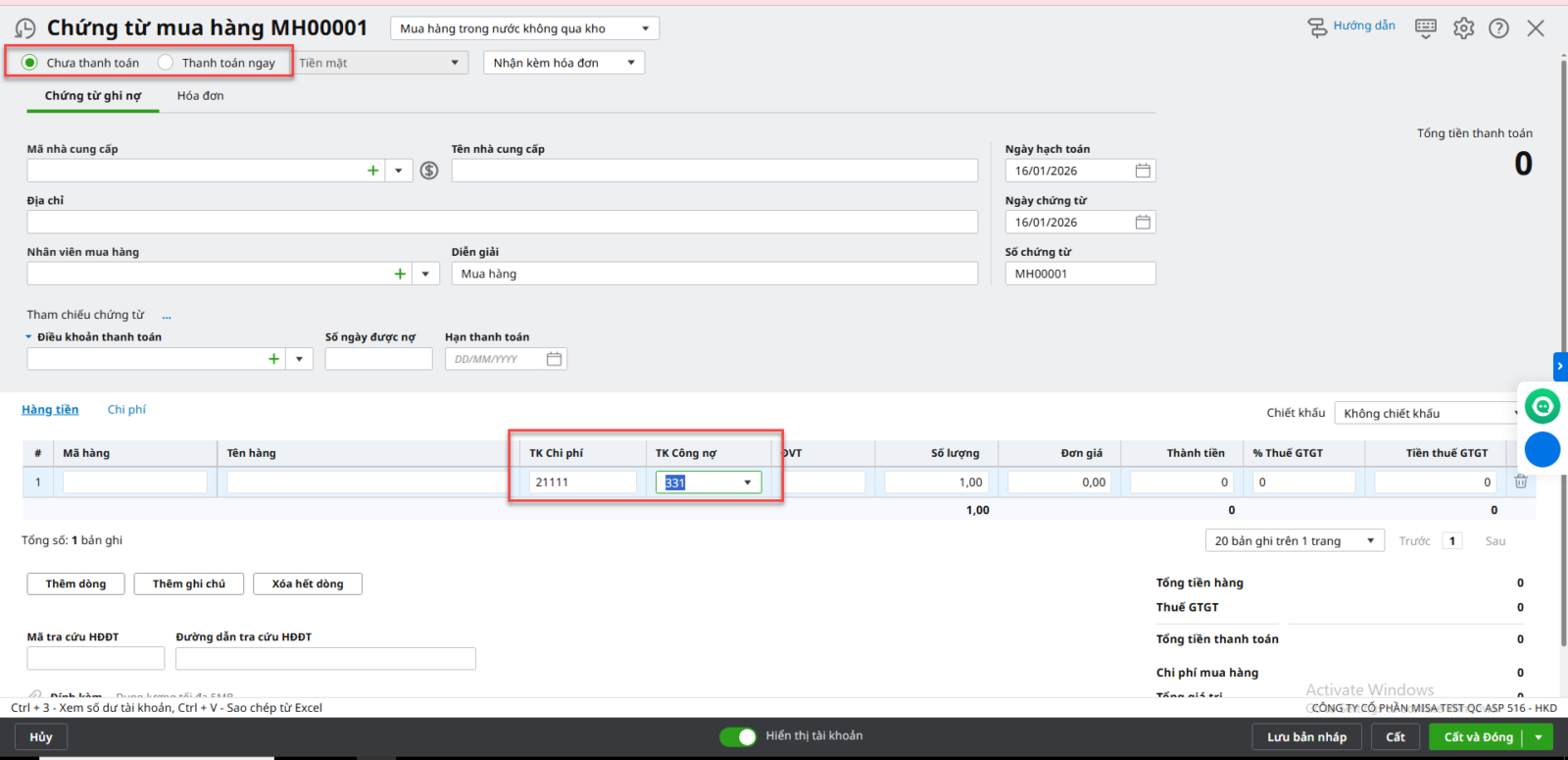The height and width of the screenshot is (760, 1568).
Task: Open the Ngày hạch toán calendar picker
Action: 1143,171
